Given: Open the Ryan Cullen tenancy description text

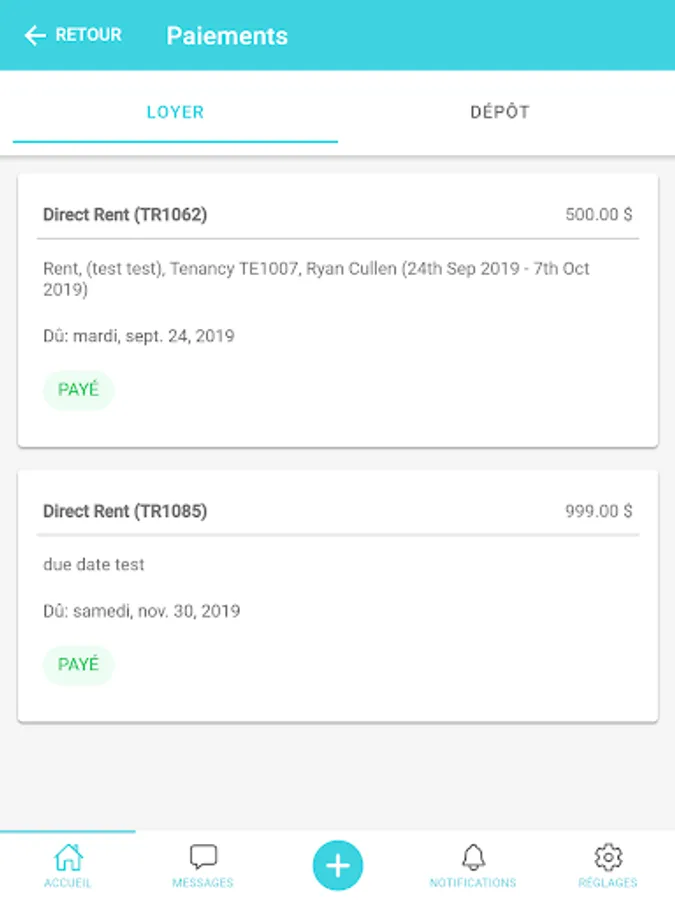Looking at the screenshot, I should tap(316, 279).
